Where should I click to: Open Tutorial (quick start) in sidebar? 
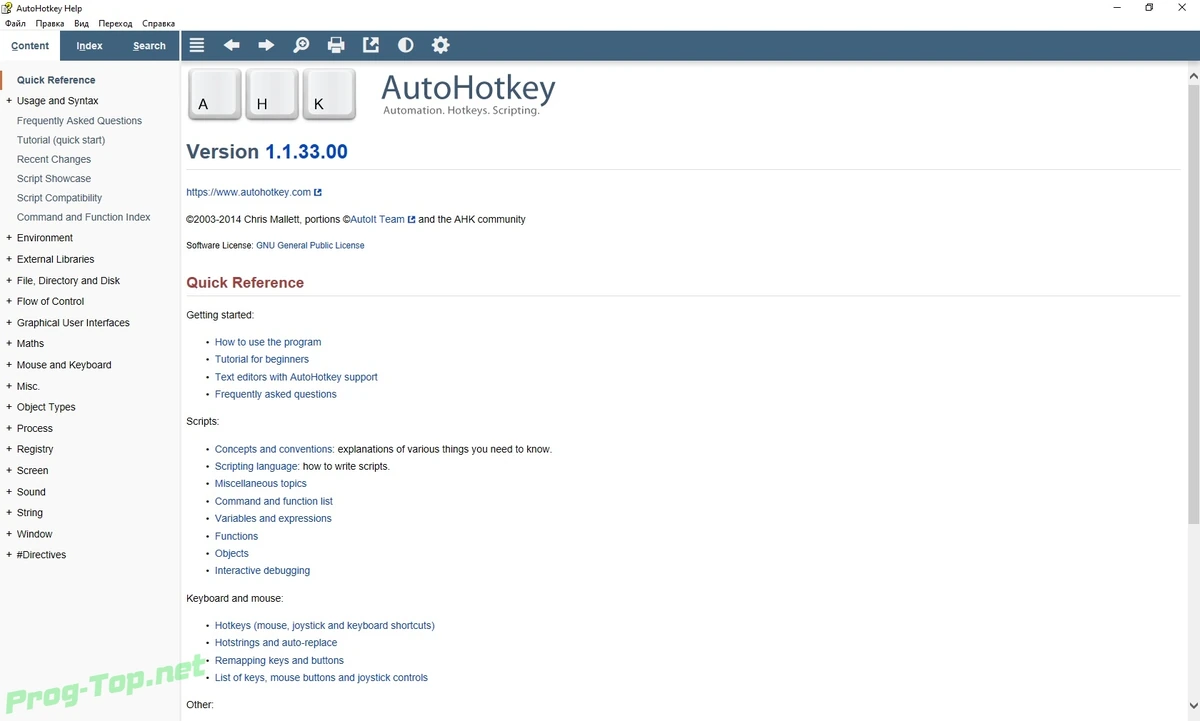[x=61, y=140]
